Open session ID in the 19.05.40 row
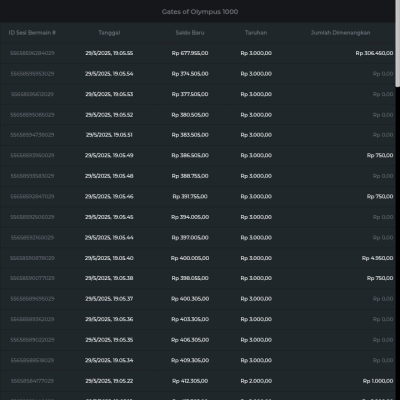 32,258
